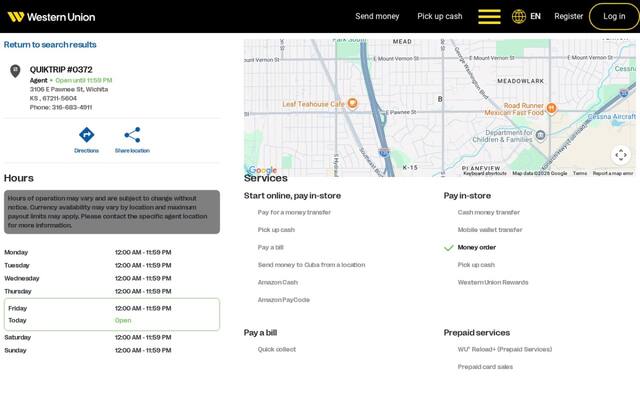
Task: Click 'Cash money transfer' service item
Action: click(x=489, y=212)
